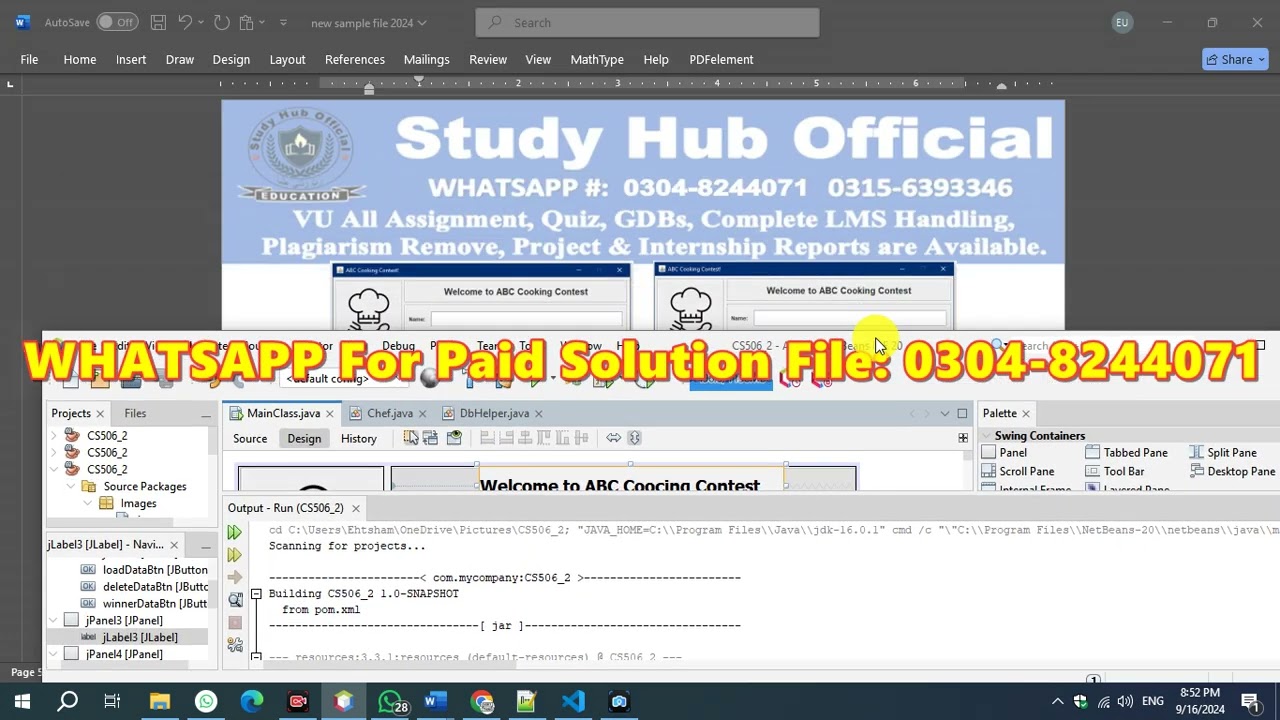Open the Customize Quick Access Toolbar dropdown

pyautogui.click(x=283, y=22)
